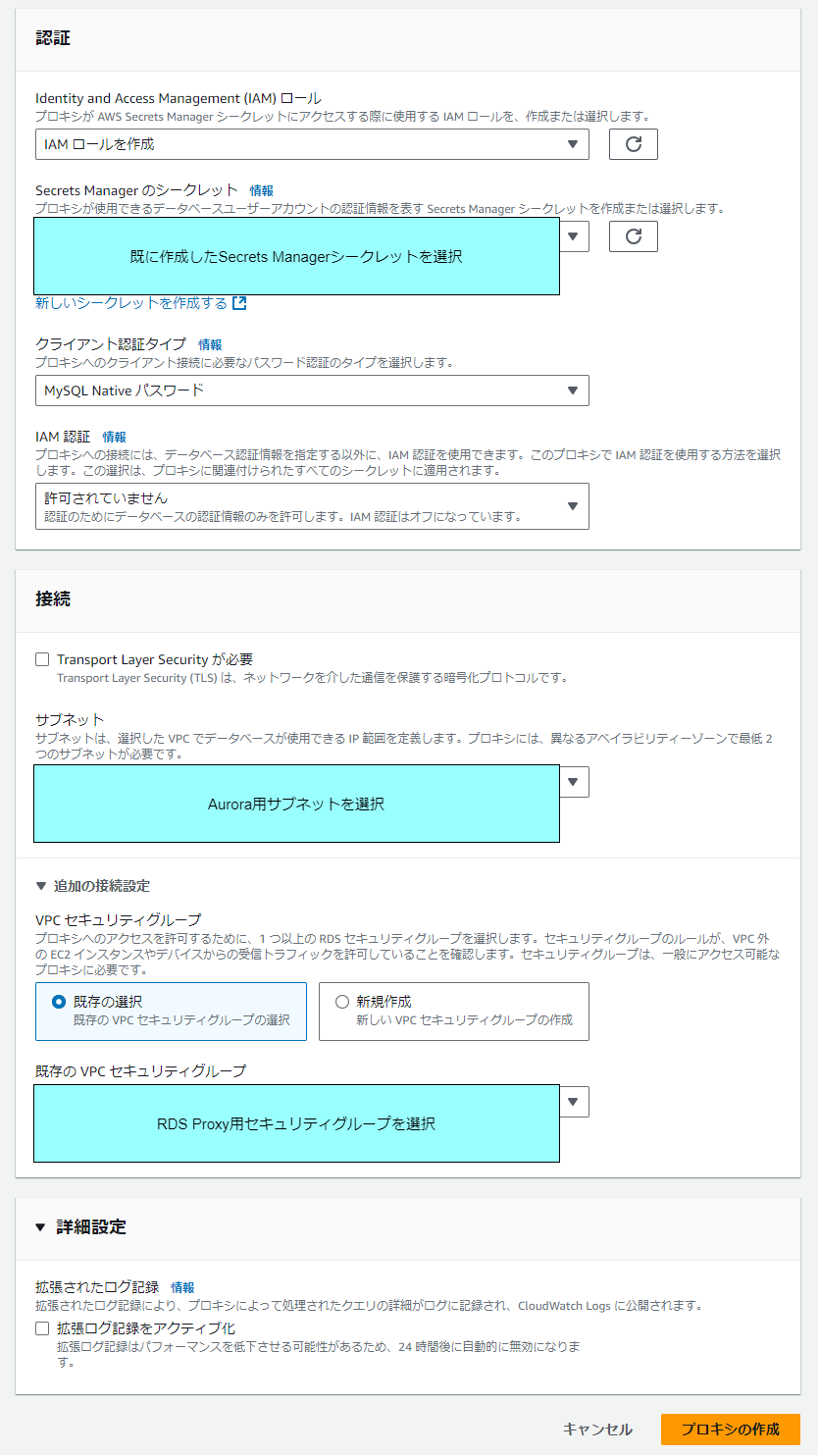819x1456 pixels.
Task: Enable 拡張ログ記録をアクティブ化 checkbox
Action: (42, 1328)
